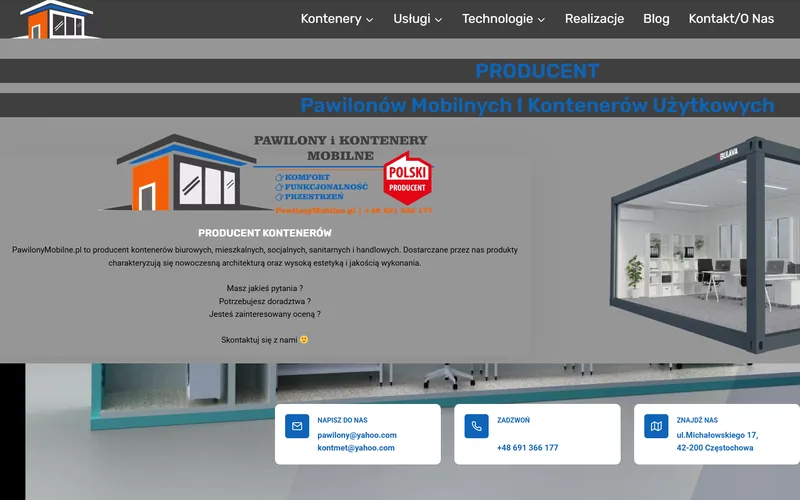Click the NAPISZ DO NAS label
This screenshot has width=800, height=500.
click(x=342, y=420)
